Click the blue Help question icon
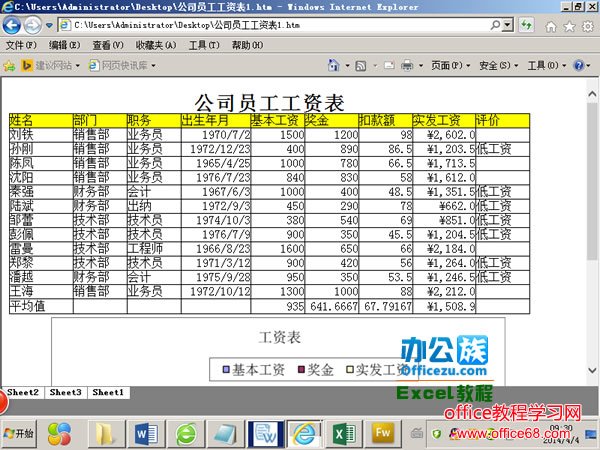This screenshot has width=600, height=450. click(x=579, y=65)
